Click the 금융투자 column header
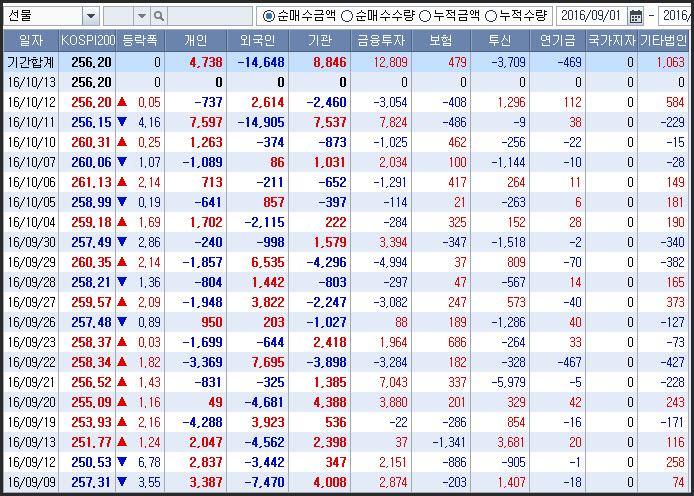The height and width of the screenshot is (496, 694). tap(381, 41)
